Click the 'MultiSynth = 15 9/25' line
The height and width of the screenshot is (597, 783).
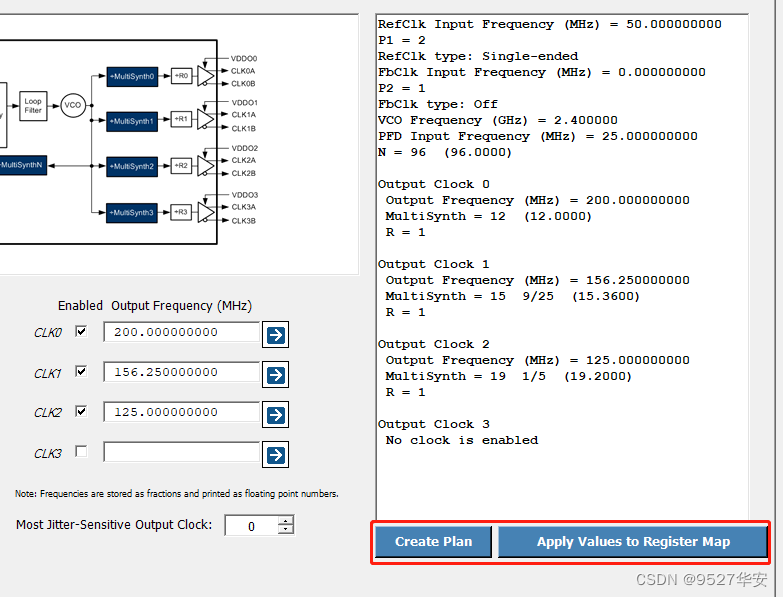512,296
